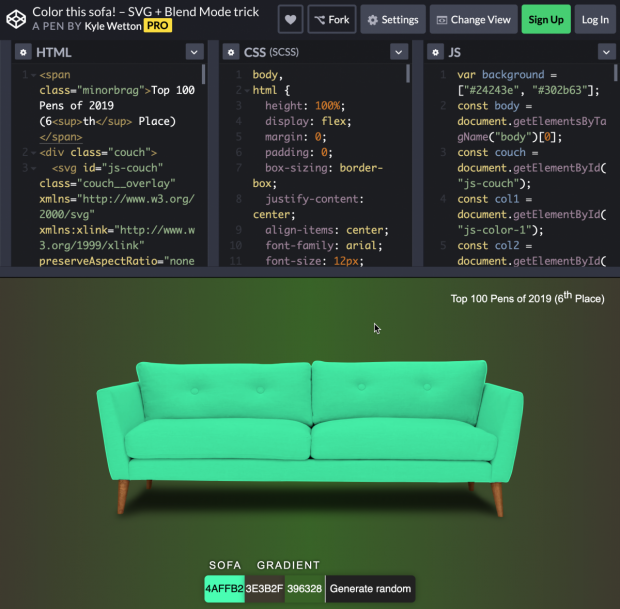Click 'var background' in JS code
The image size is (620, 609).
tap(501, 75)
